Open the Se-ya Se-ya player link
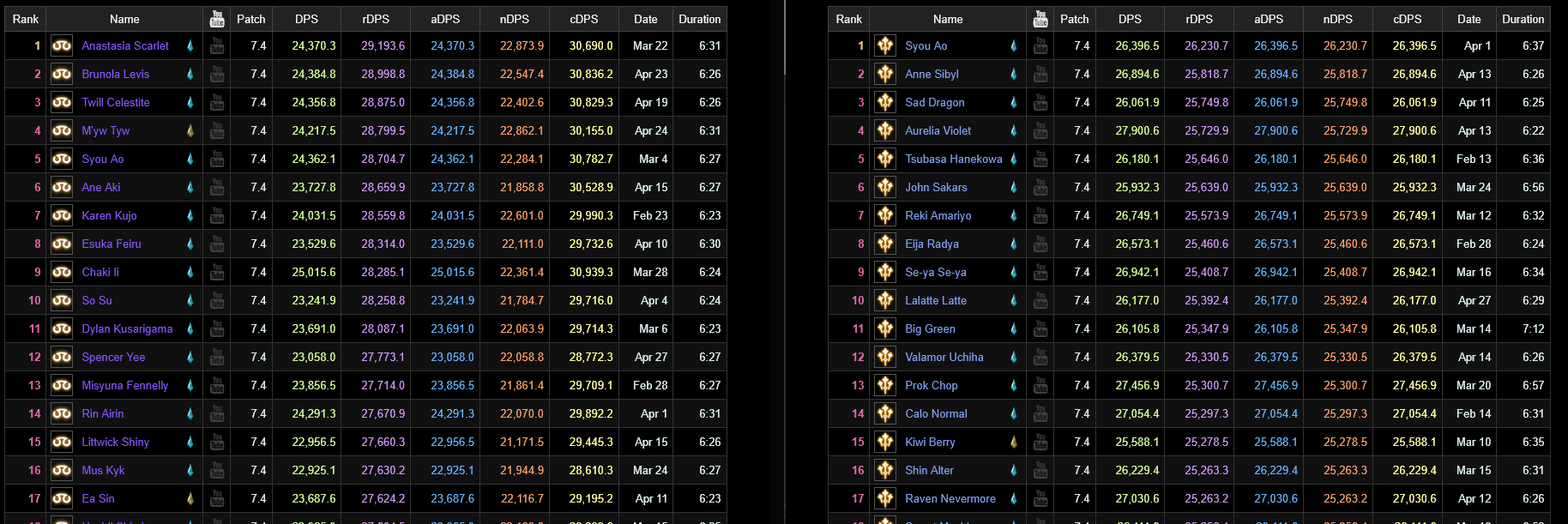The width and height of the screenshot is (1568, 524). pos(936,272)
